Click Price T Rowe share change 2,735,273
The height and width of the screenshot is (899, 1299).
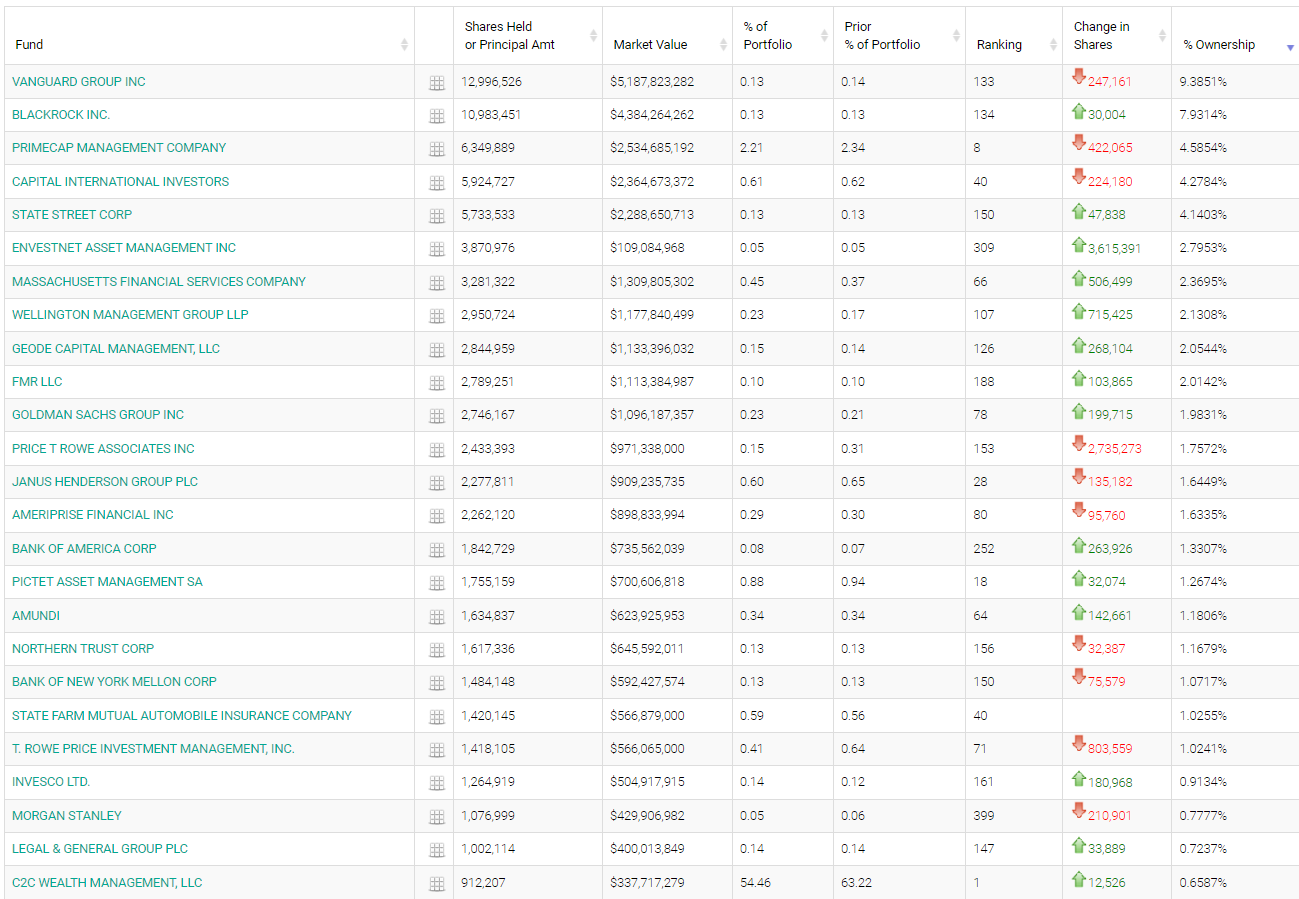pyautogui.click(x=1115, y=449)
